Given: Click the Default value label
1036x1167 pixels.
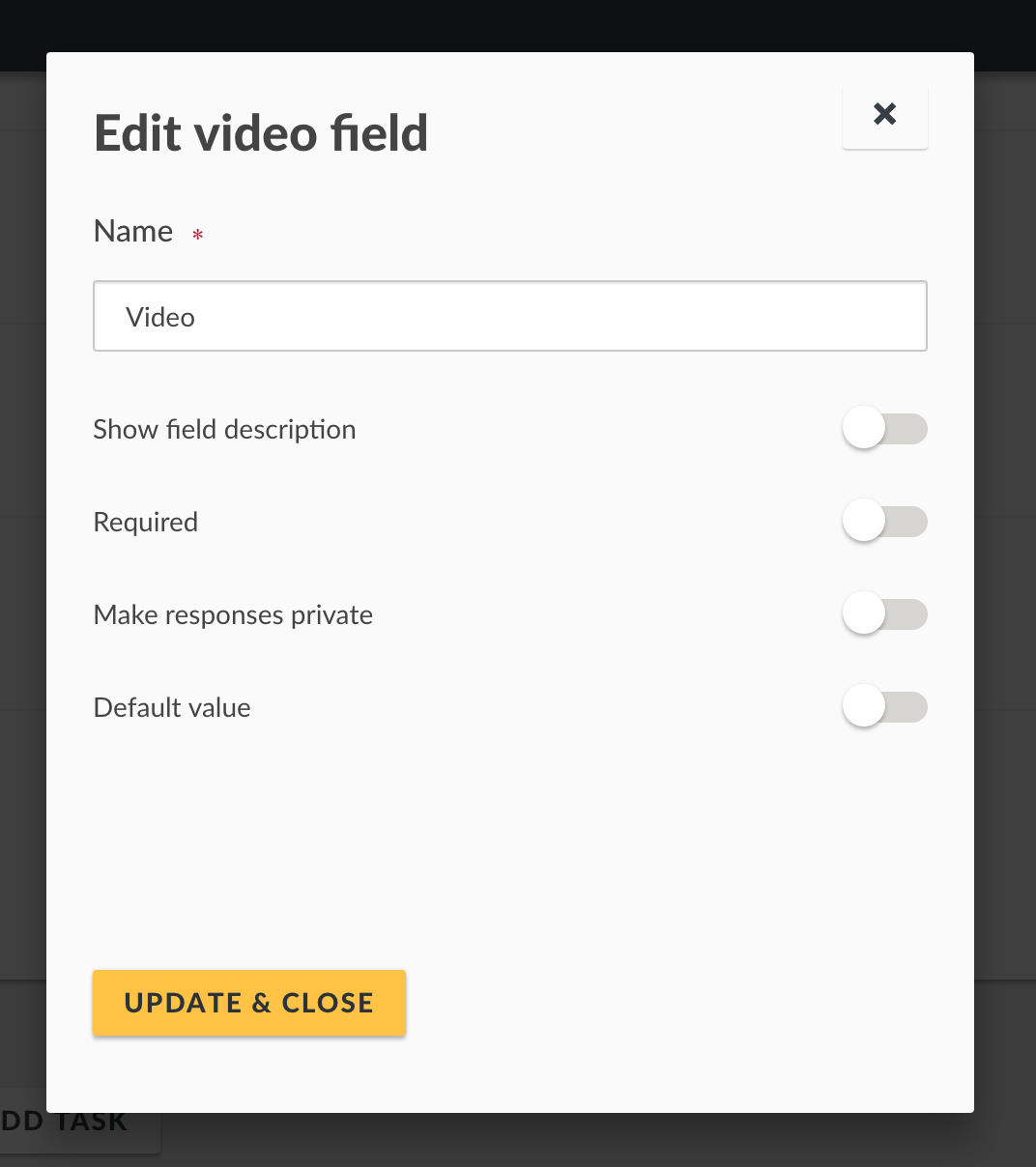Looking at the screenshot, I should point(171,707).
